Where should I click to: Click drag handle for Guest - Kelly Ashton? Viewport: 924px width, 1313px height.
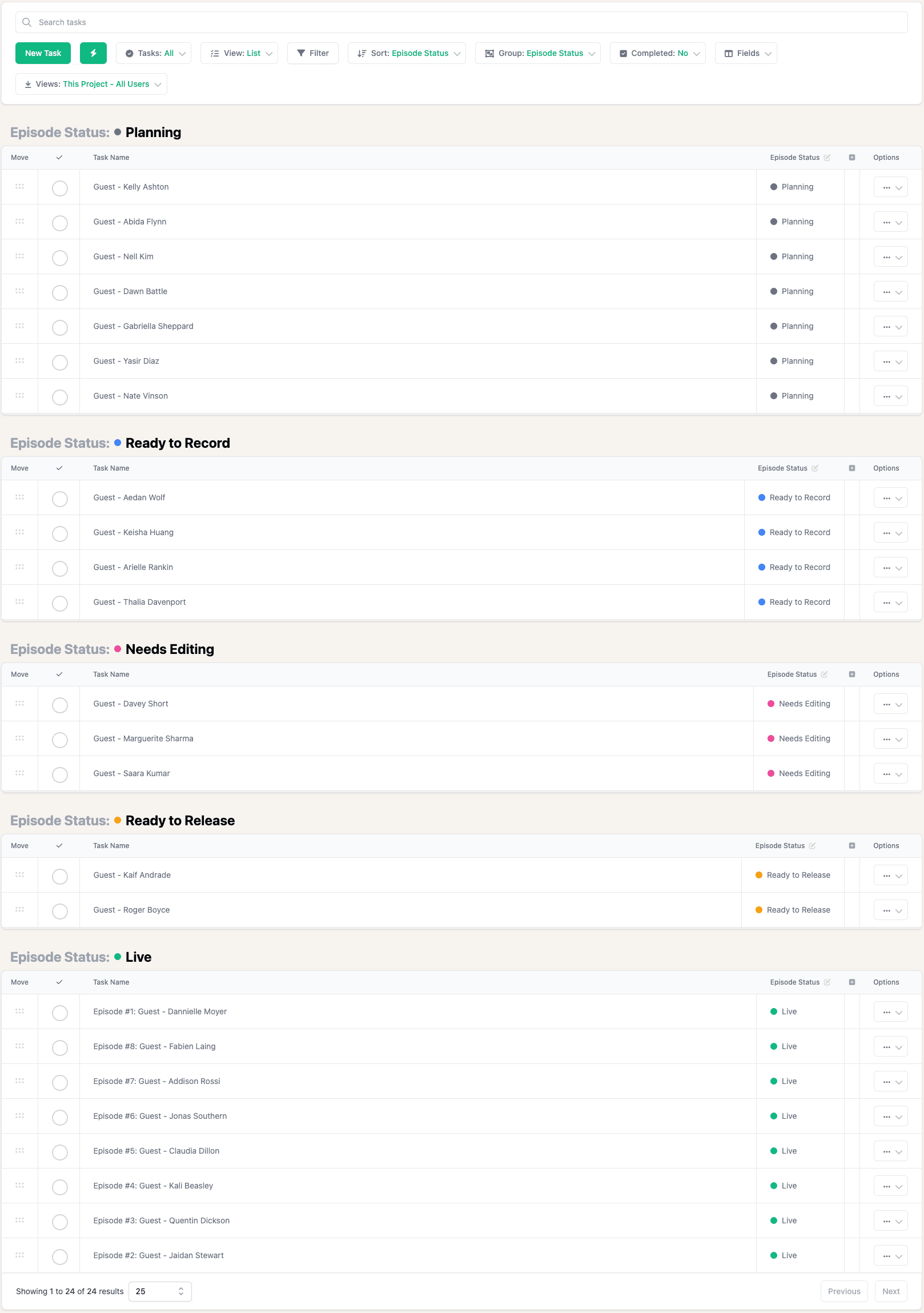point(19,187)
